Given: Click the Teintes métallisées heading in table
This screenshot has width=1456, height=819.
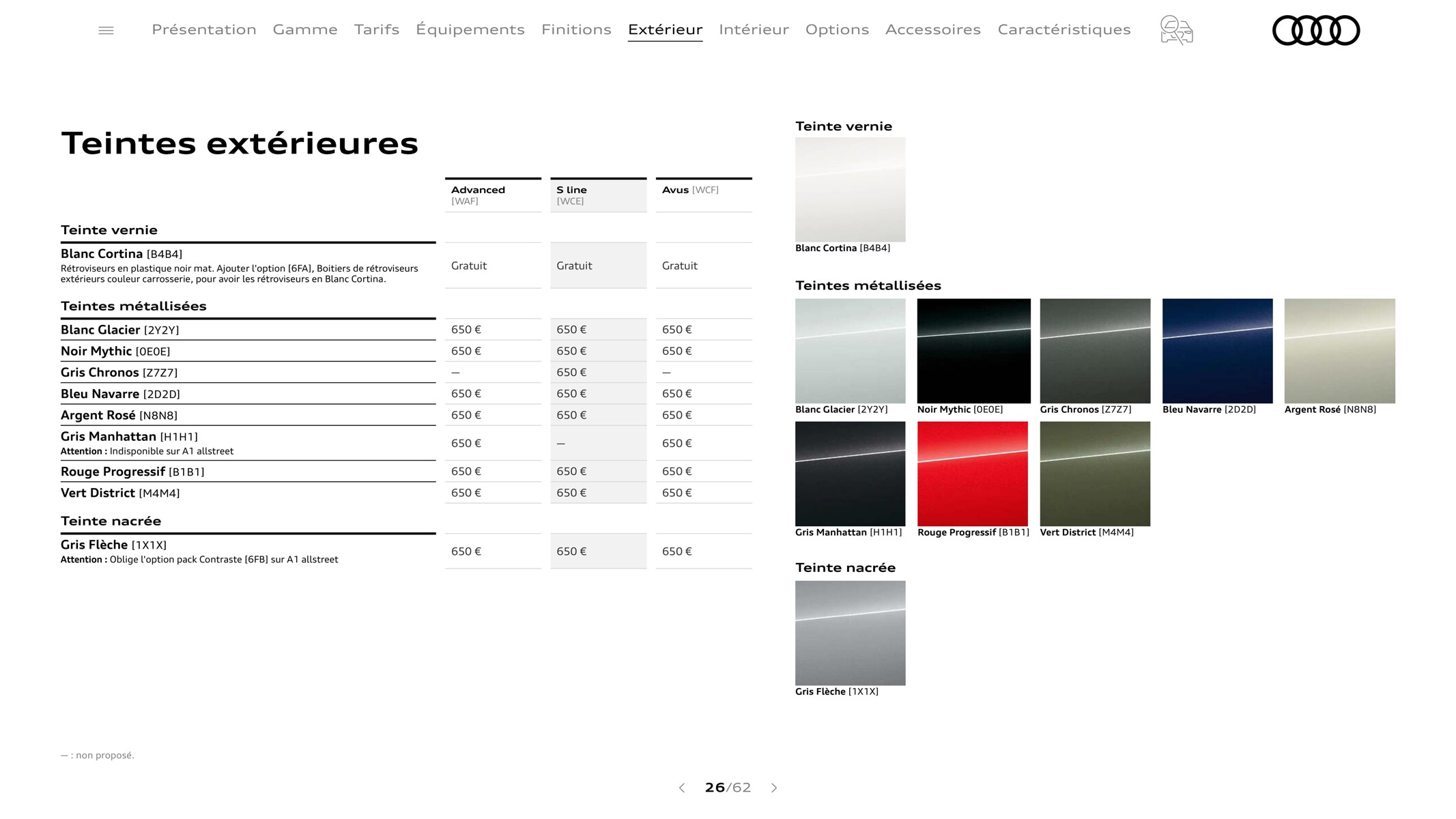Looking at the screenshot, I should (134, 306).
